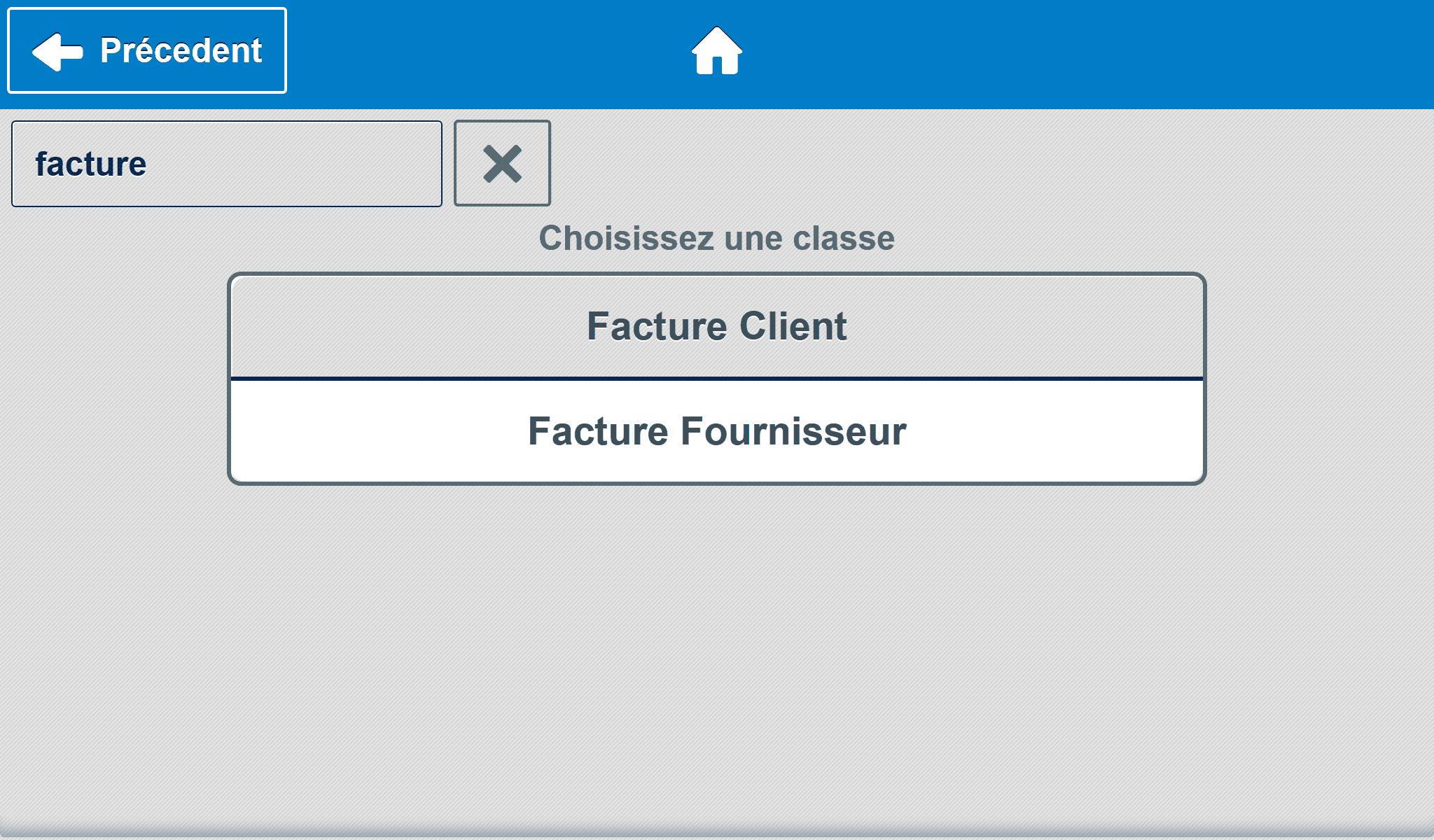Open the Facture Fournisseur list entry
Image resolution: width=1434 pixels, height=840 pixels.
pos(716,431)
